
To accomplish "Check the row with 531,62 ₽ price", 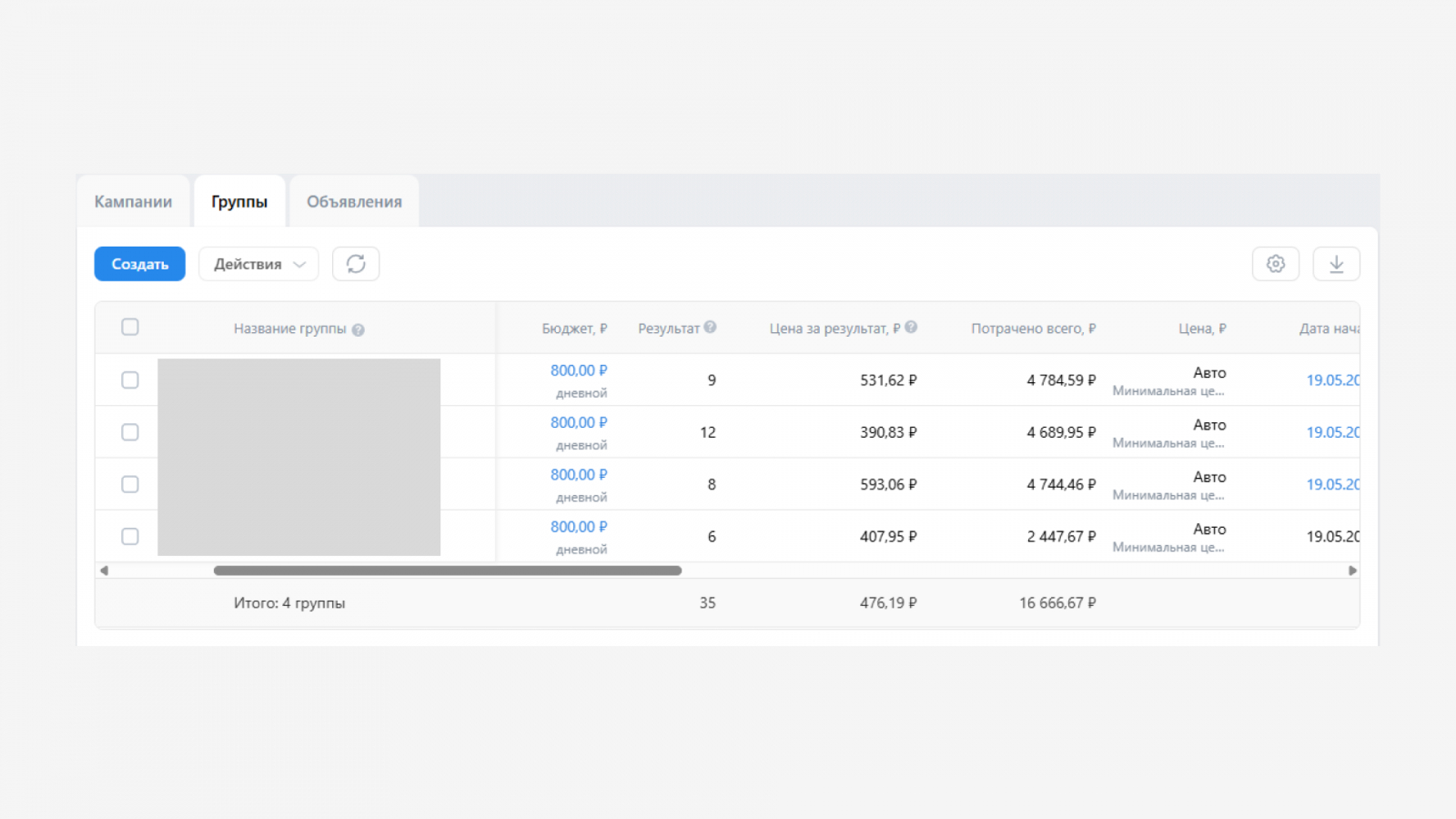I will [130, 379].
